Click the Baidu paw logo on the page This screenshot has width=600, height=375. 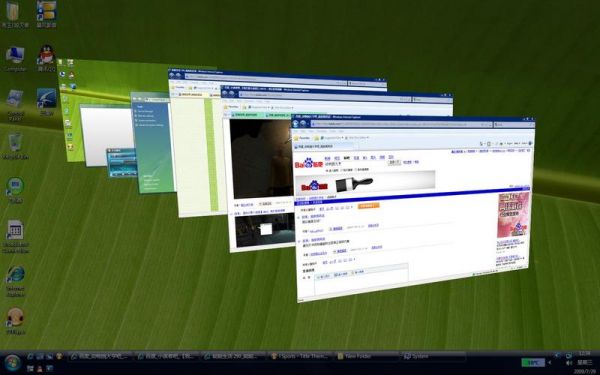click(x=308, y=164)
